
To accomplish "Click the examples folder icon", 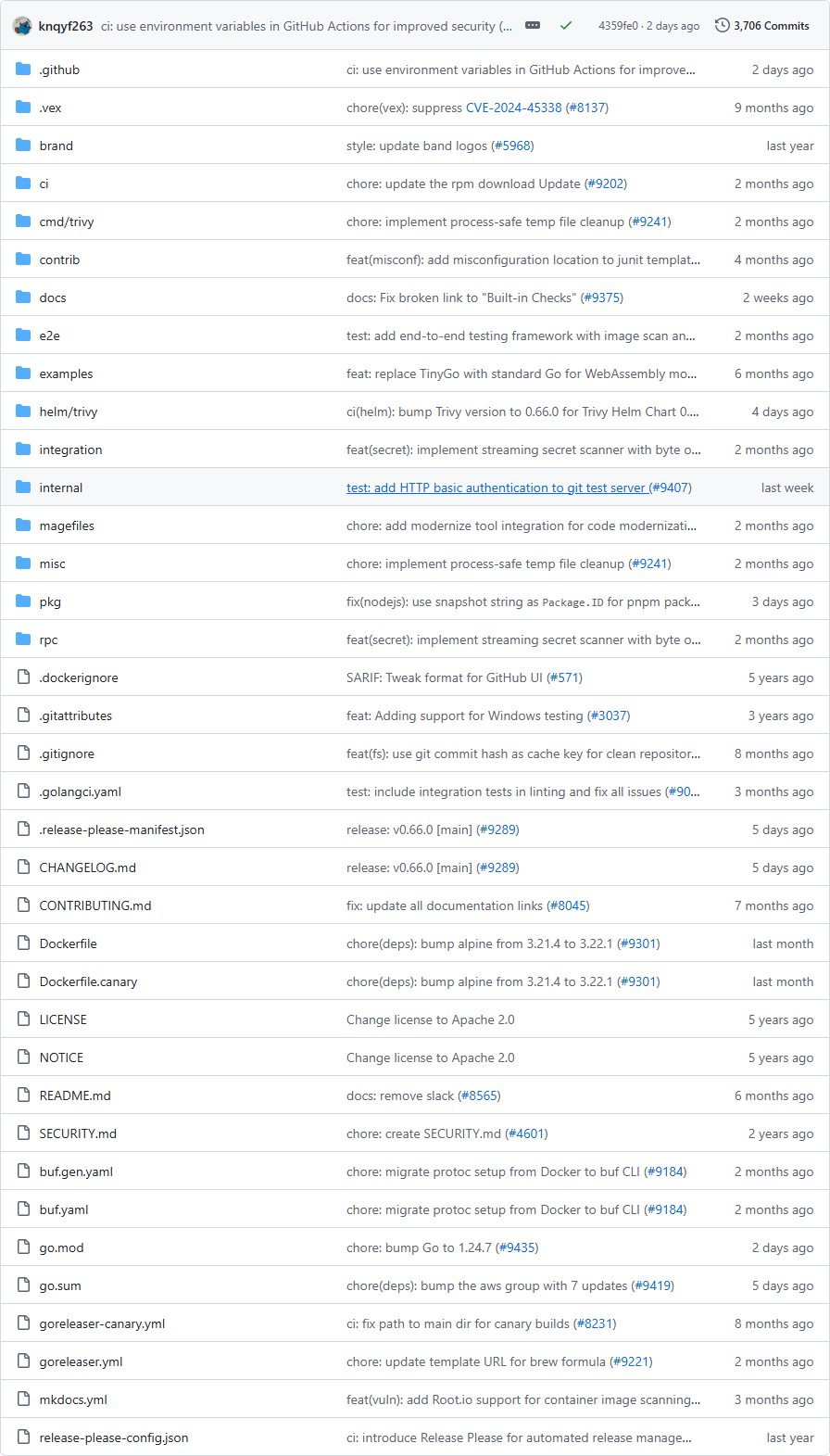I will click(23, 373).
